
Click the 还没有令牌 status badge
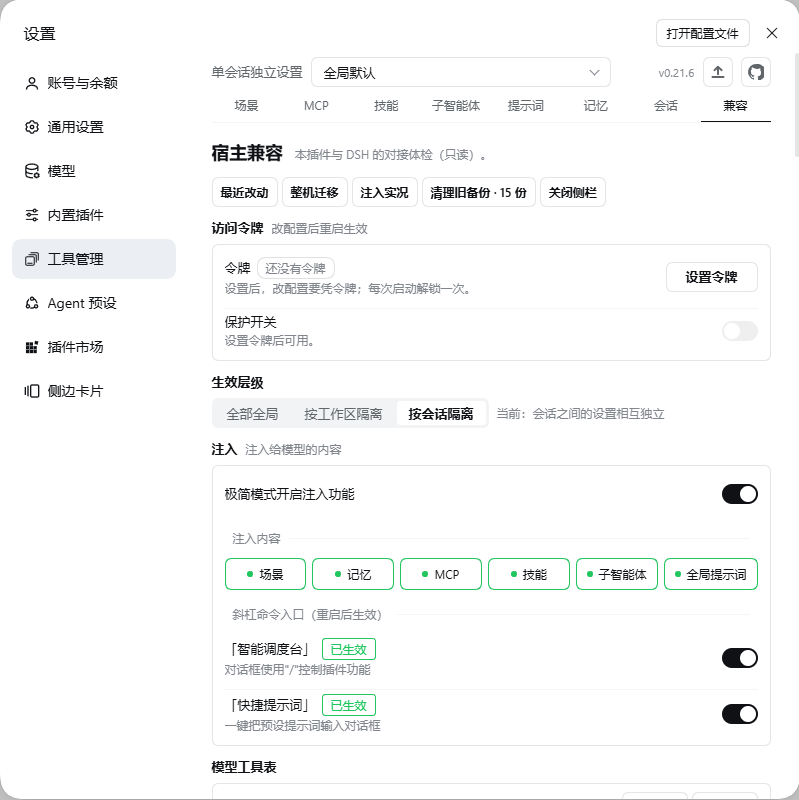(296, 268)
